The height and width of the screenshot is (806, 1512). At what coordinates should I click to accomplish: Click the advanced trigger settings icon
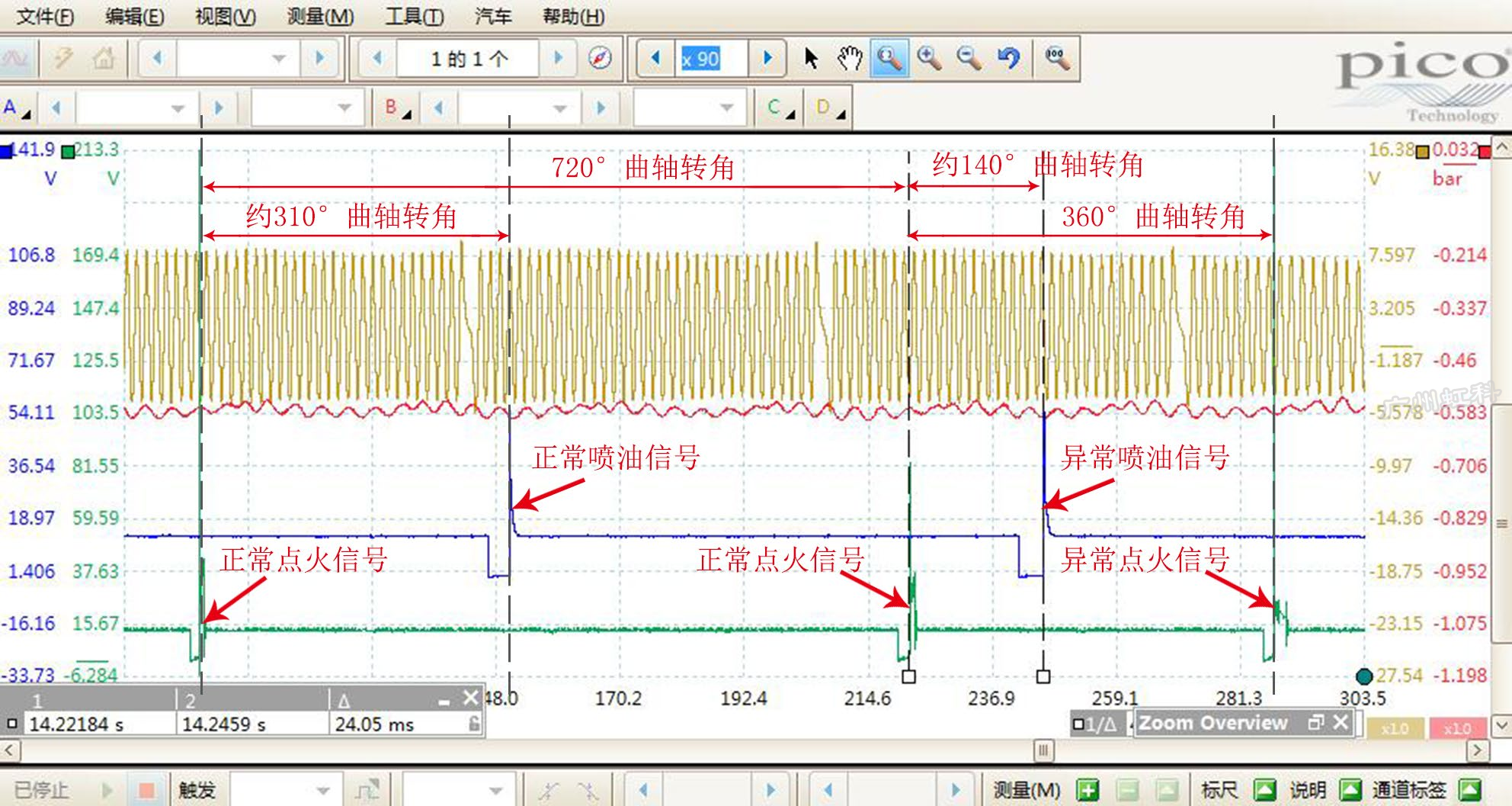click(367, 789)
